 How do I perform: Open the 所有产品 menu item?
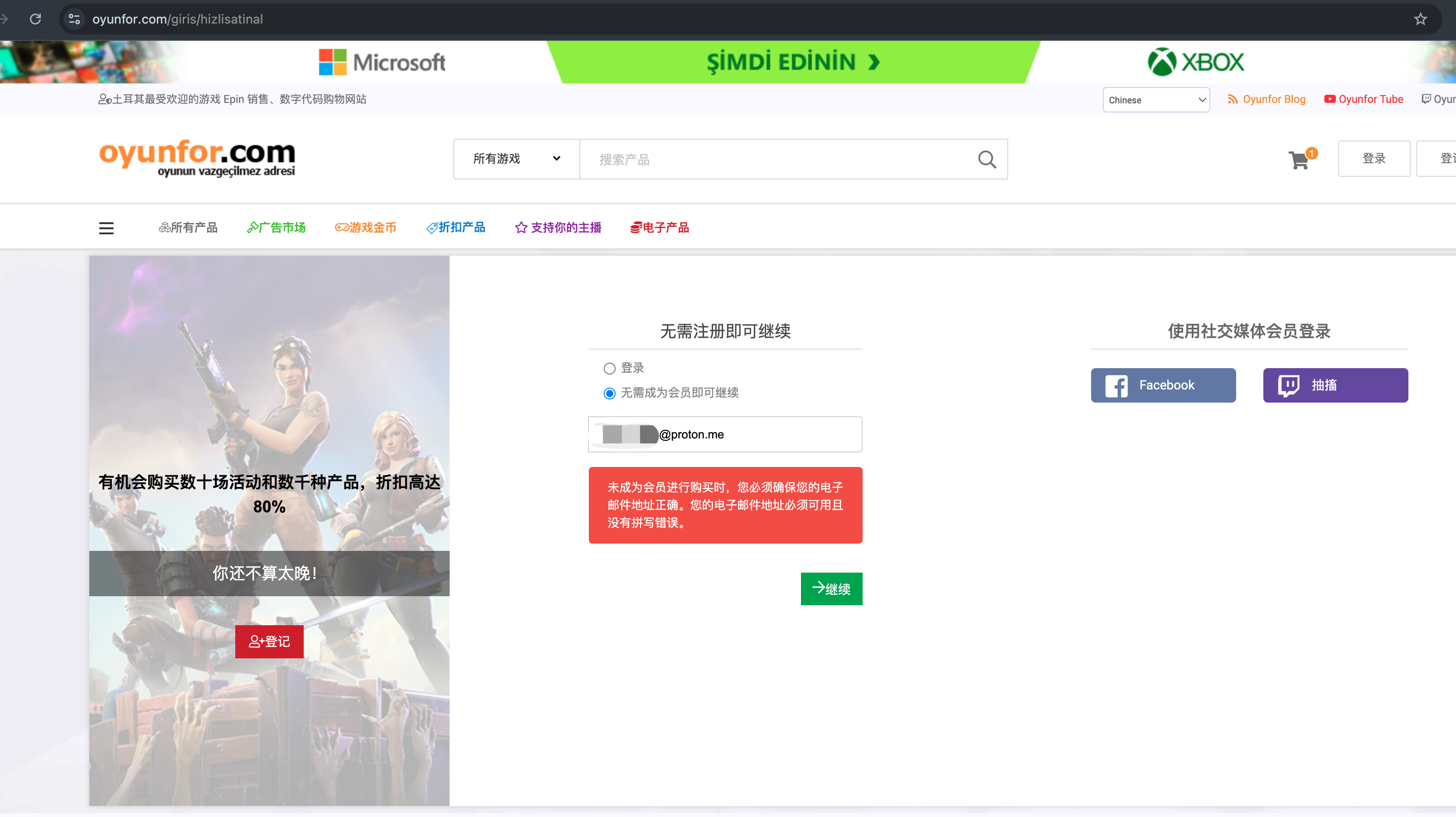tap(188, 227)
